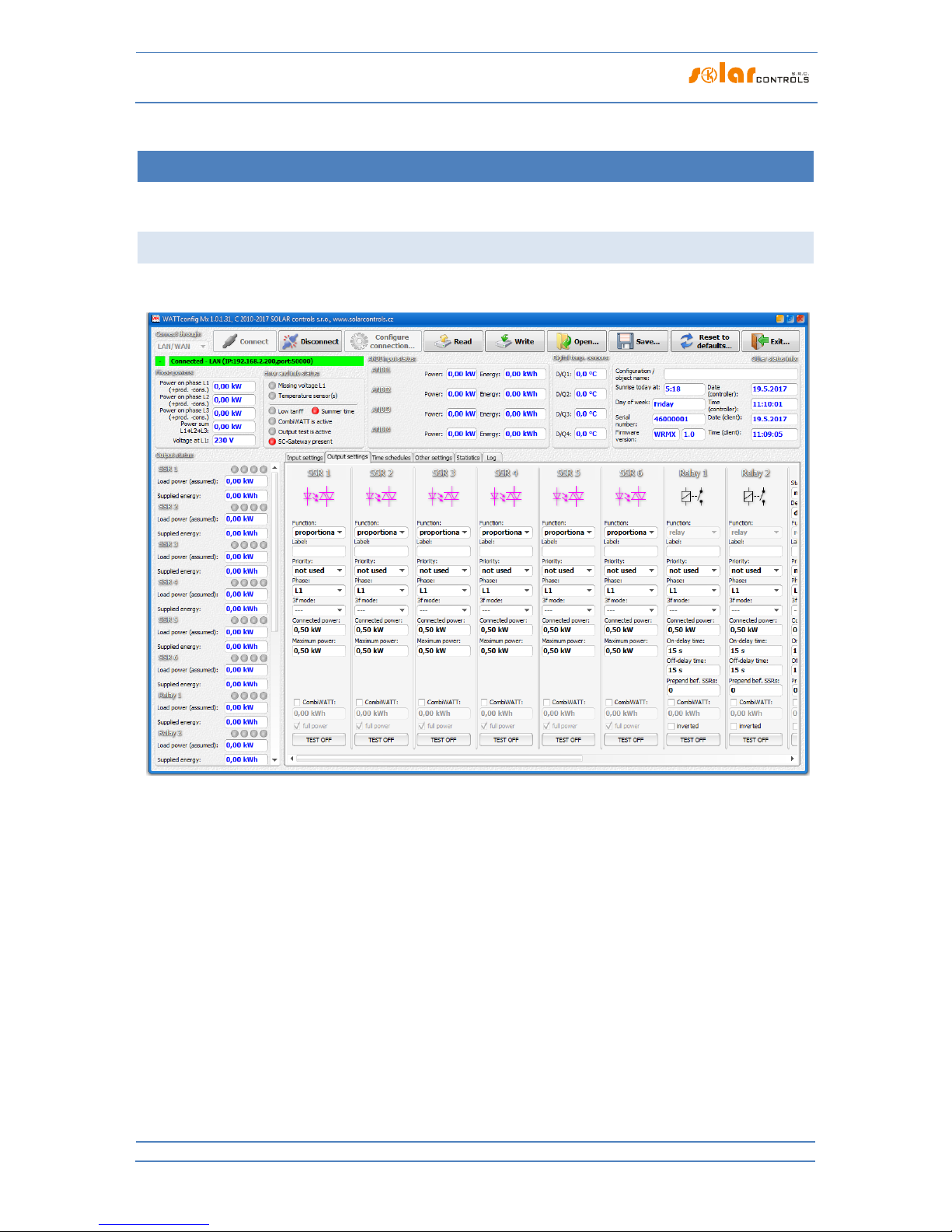952x1232 pixels.
Task: Click the Exit door button
Action: coord(770,341)
